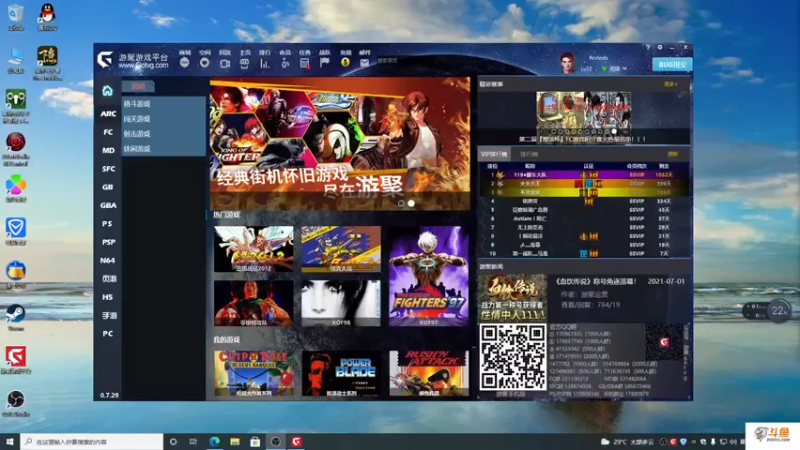Image resolution: width=800 pixels, height=450 pixels.
Task: Open the OBS Studio desktop shortcut
Action: click(x=16, y=403)
